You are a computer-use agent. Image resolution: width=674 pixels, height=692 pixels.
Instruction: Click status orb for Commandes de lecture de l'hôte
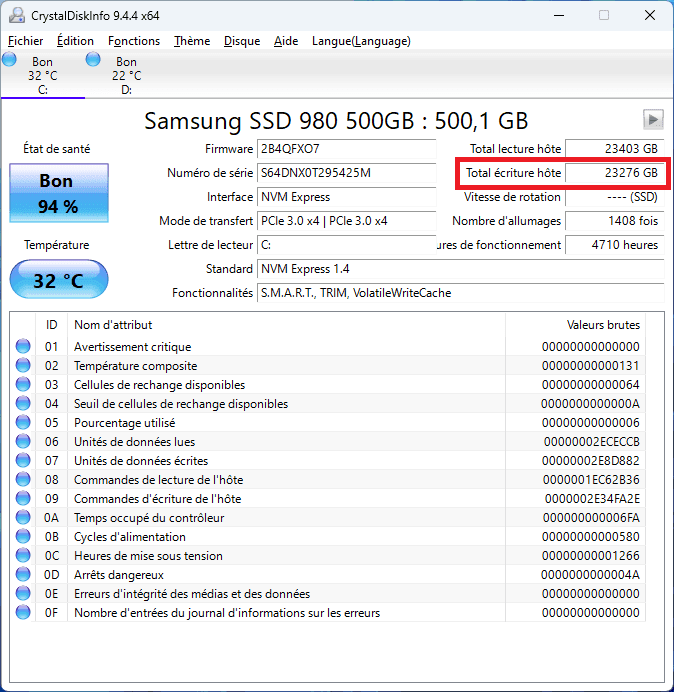click(23, 479)
